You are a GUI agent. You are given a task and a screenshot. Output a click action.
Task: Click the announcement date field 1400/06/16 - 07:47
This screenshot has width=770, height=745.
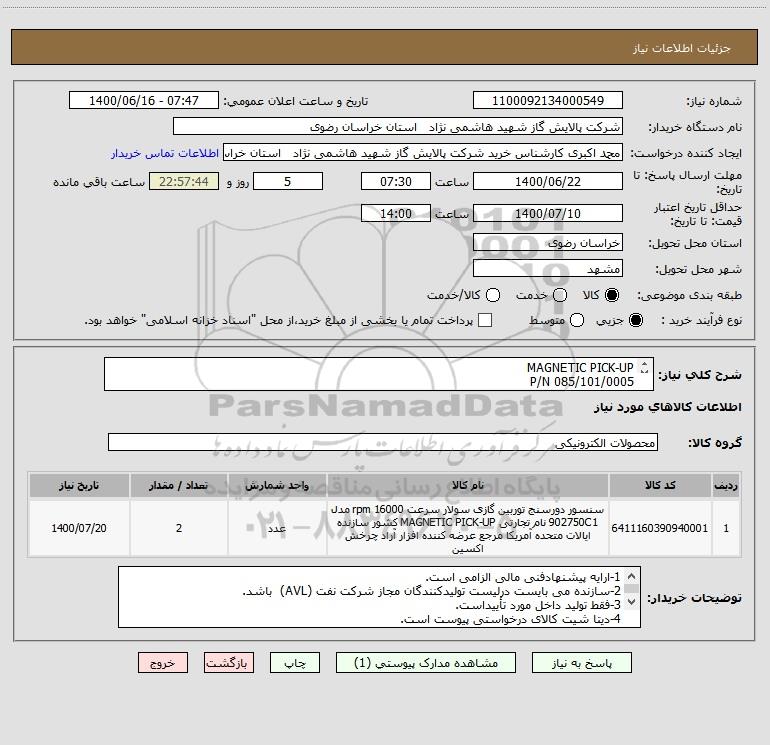(143, 100)
